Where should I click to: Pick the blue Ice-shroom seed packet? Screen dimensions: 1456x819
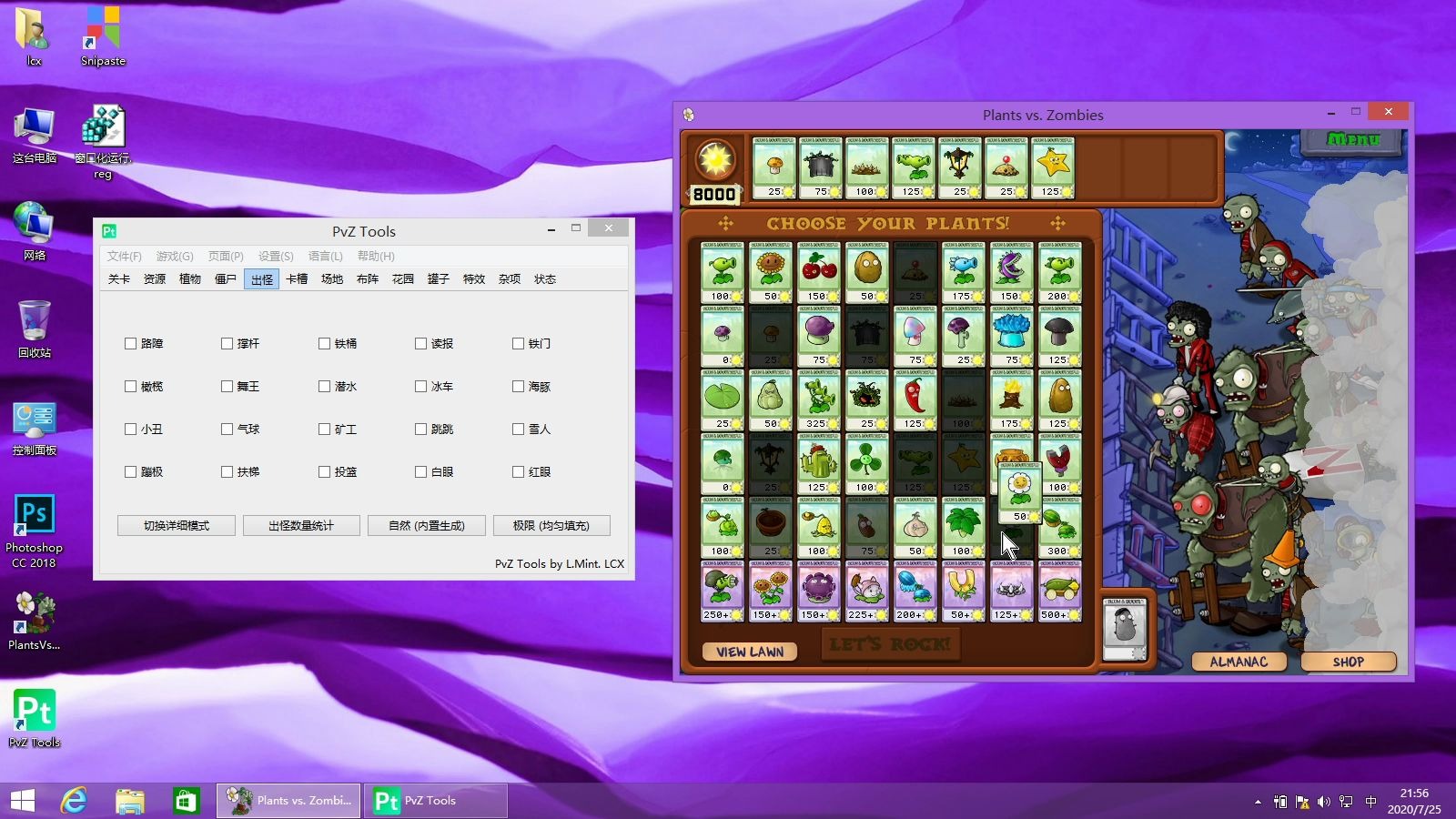click(x=1011, y=336)
